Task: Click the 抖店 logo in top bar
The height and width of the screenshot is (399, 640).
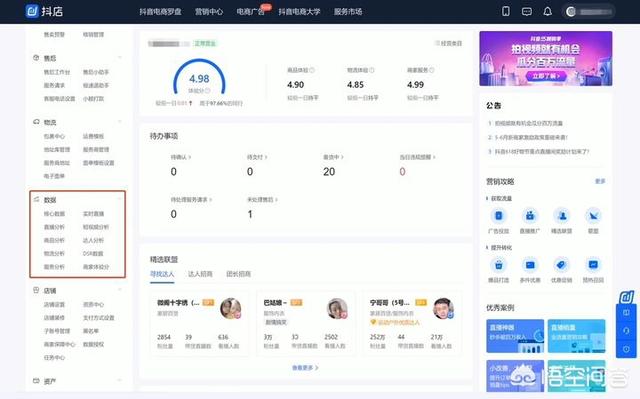Action: 44,11
